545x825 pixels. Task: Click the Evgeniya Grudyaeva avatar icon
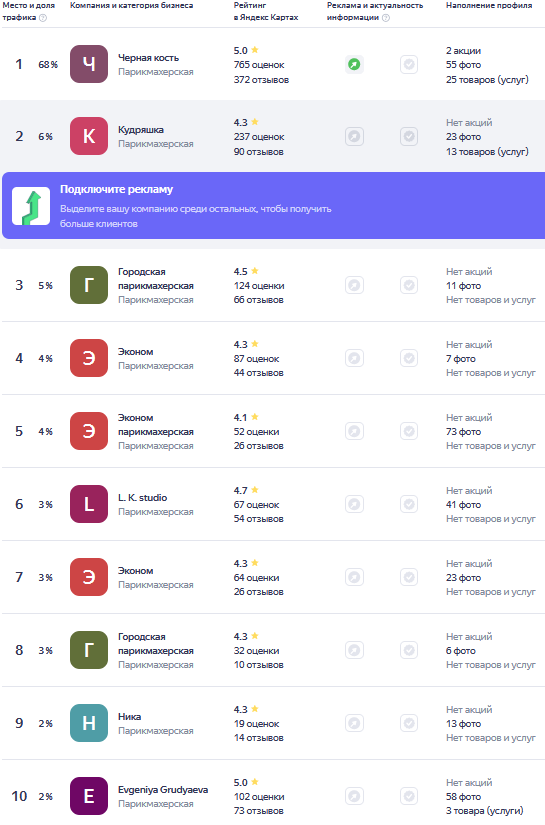[89, 796]
